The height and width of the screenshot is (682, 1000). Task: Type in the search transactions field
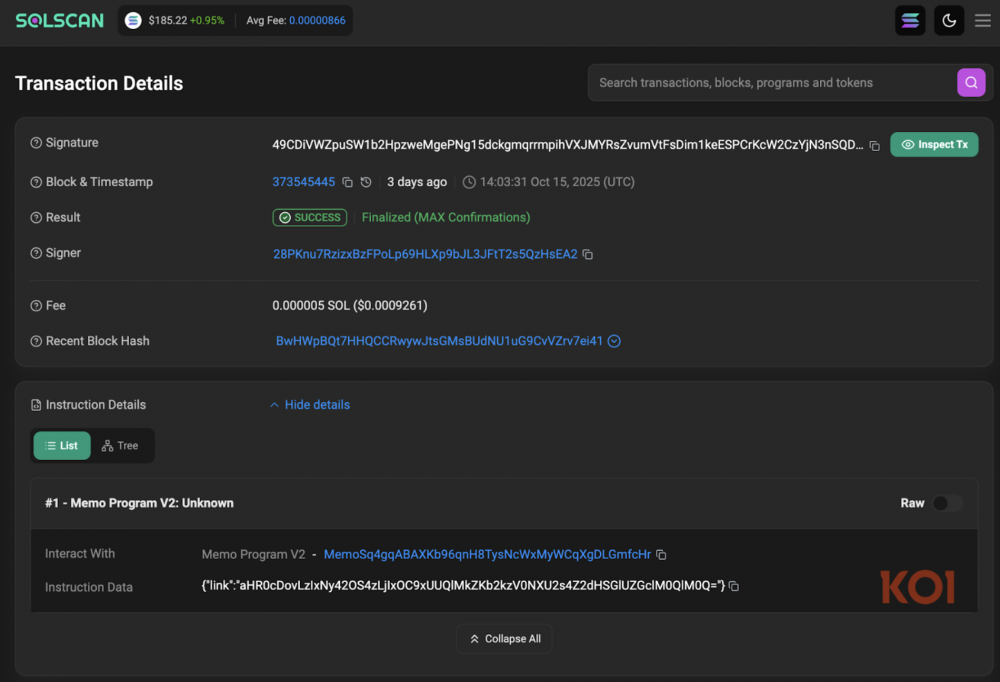pyautogui.click(x=770, y=83)
